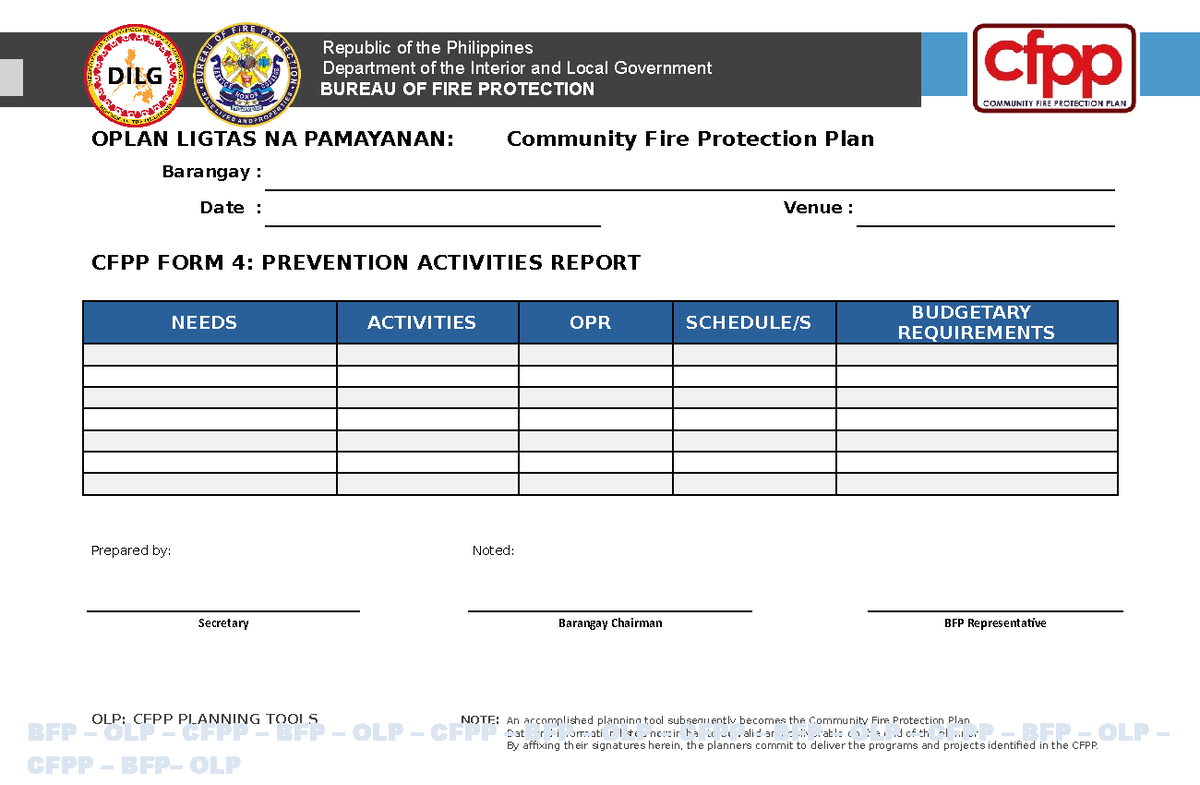
Task: Click the OLP: CFPP PLANNING TOOLS label
Action: coord(205,718)
